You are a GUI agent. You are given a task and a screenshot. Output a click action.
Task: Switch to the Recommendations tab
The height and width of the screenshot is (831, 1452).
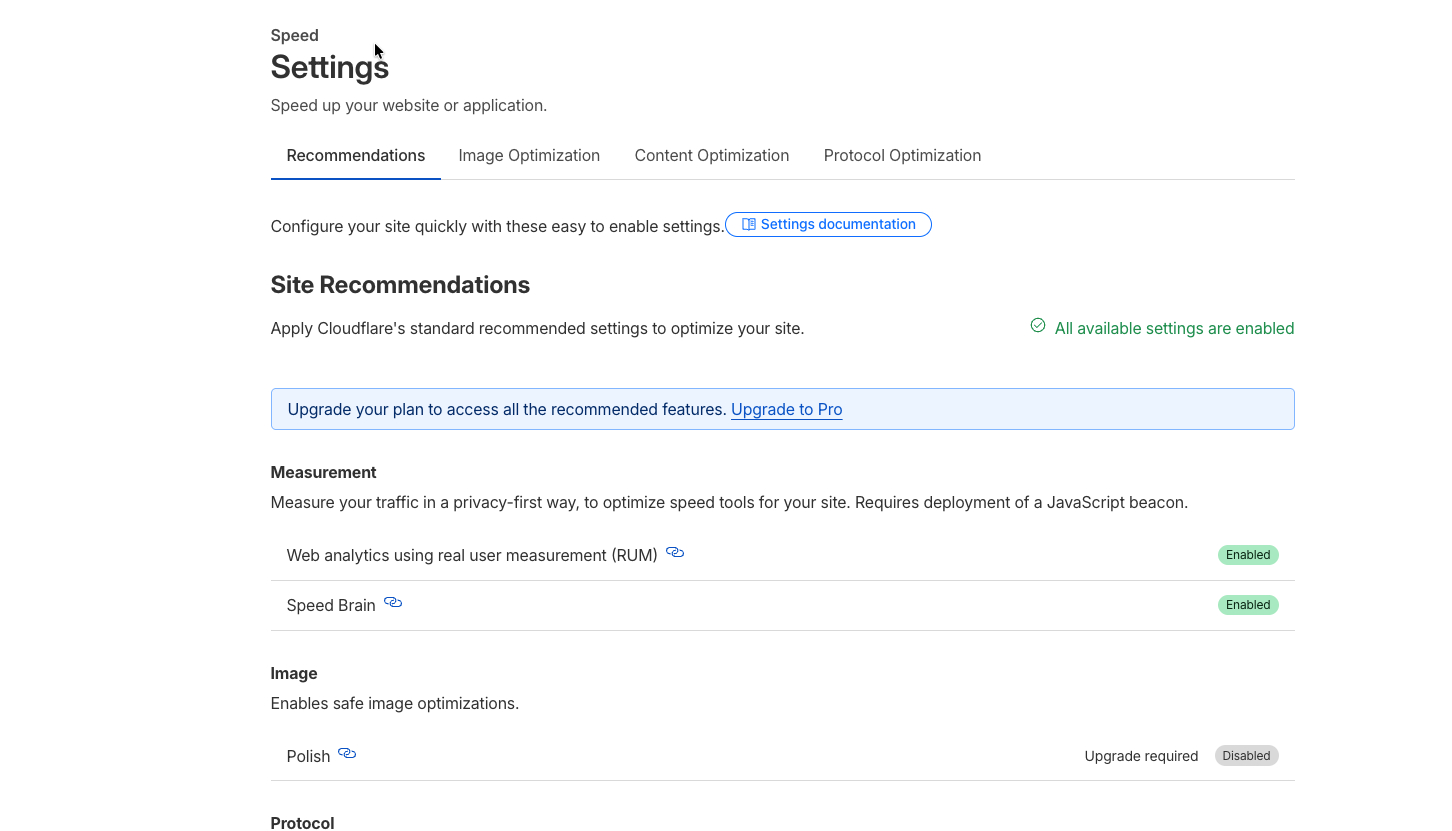(355, 156)
